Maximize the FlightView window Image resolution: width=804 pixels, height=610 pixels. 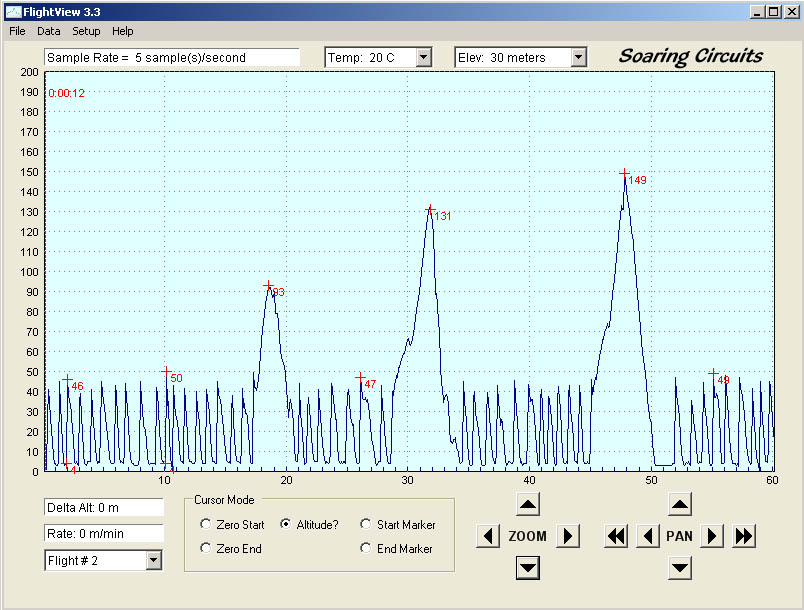click(774, 12)
